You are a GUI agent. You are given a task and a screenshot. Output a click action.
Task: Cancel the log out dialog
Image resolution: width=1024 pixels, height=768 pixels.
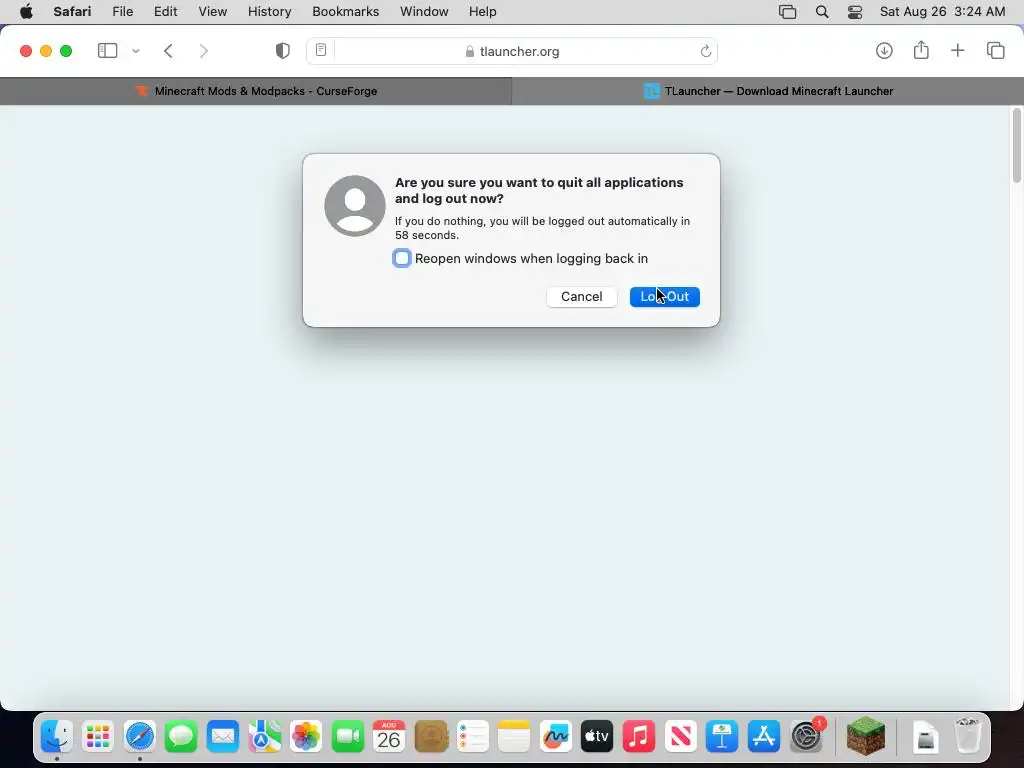[x=581, y=296]
